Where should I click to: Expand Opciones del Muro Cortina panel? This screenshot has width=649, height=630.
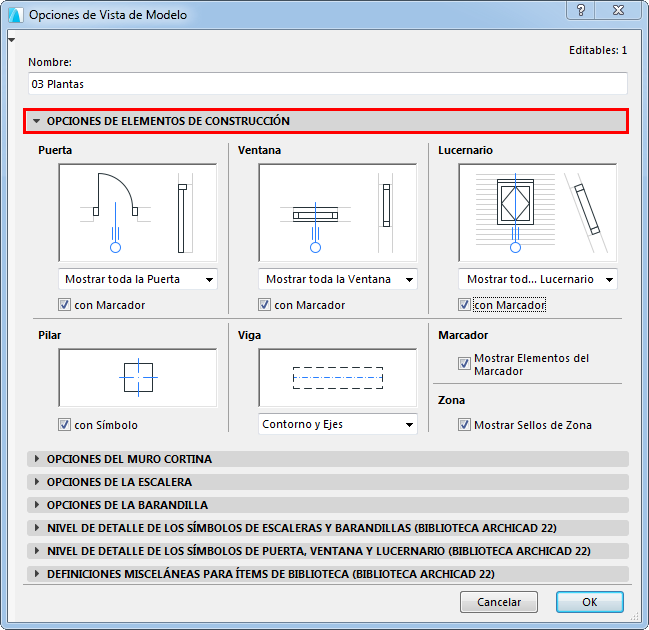pyautogui.click(x=328, y=459)
